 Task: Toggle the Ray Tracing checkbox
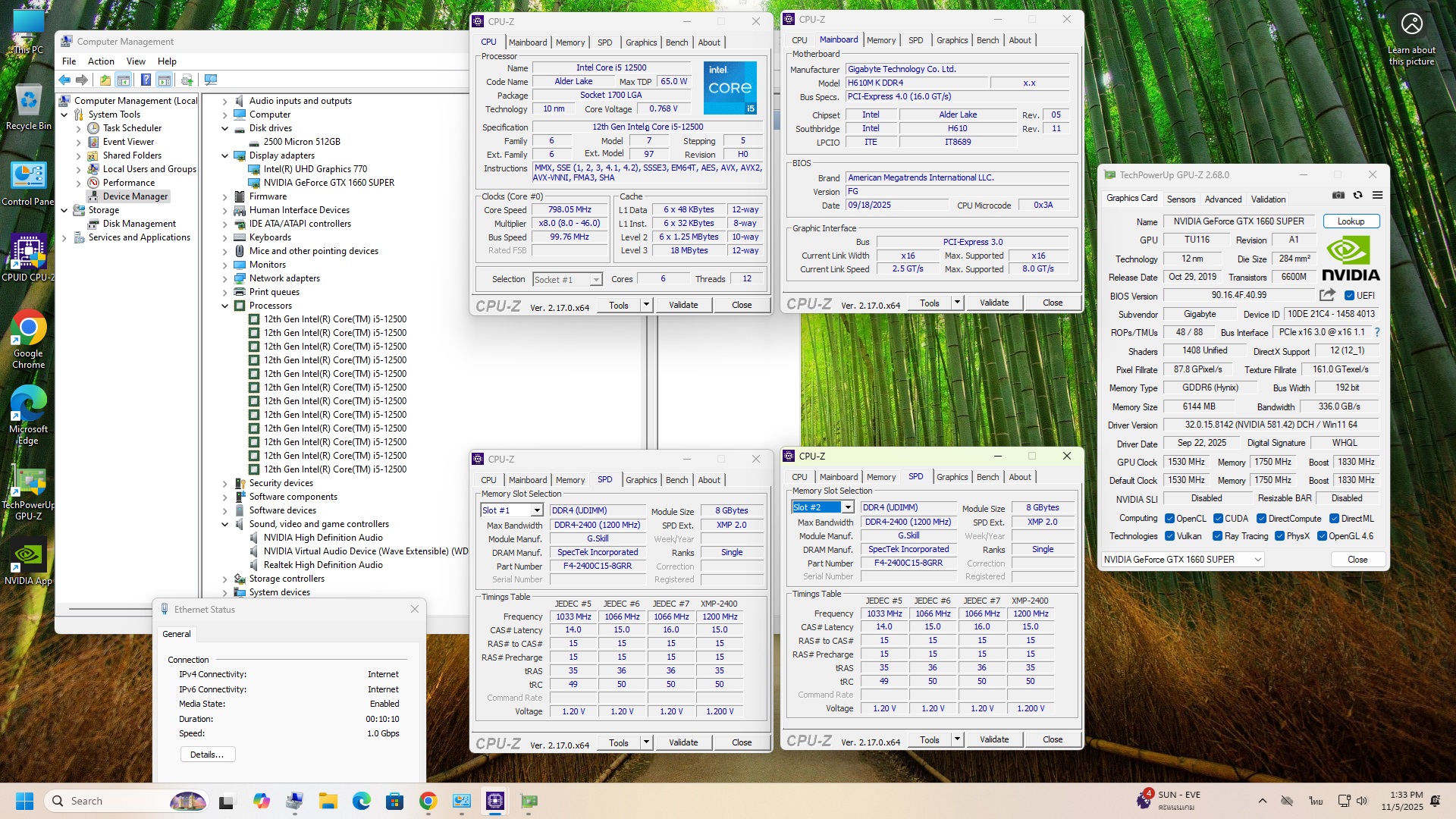point(1217,536)
